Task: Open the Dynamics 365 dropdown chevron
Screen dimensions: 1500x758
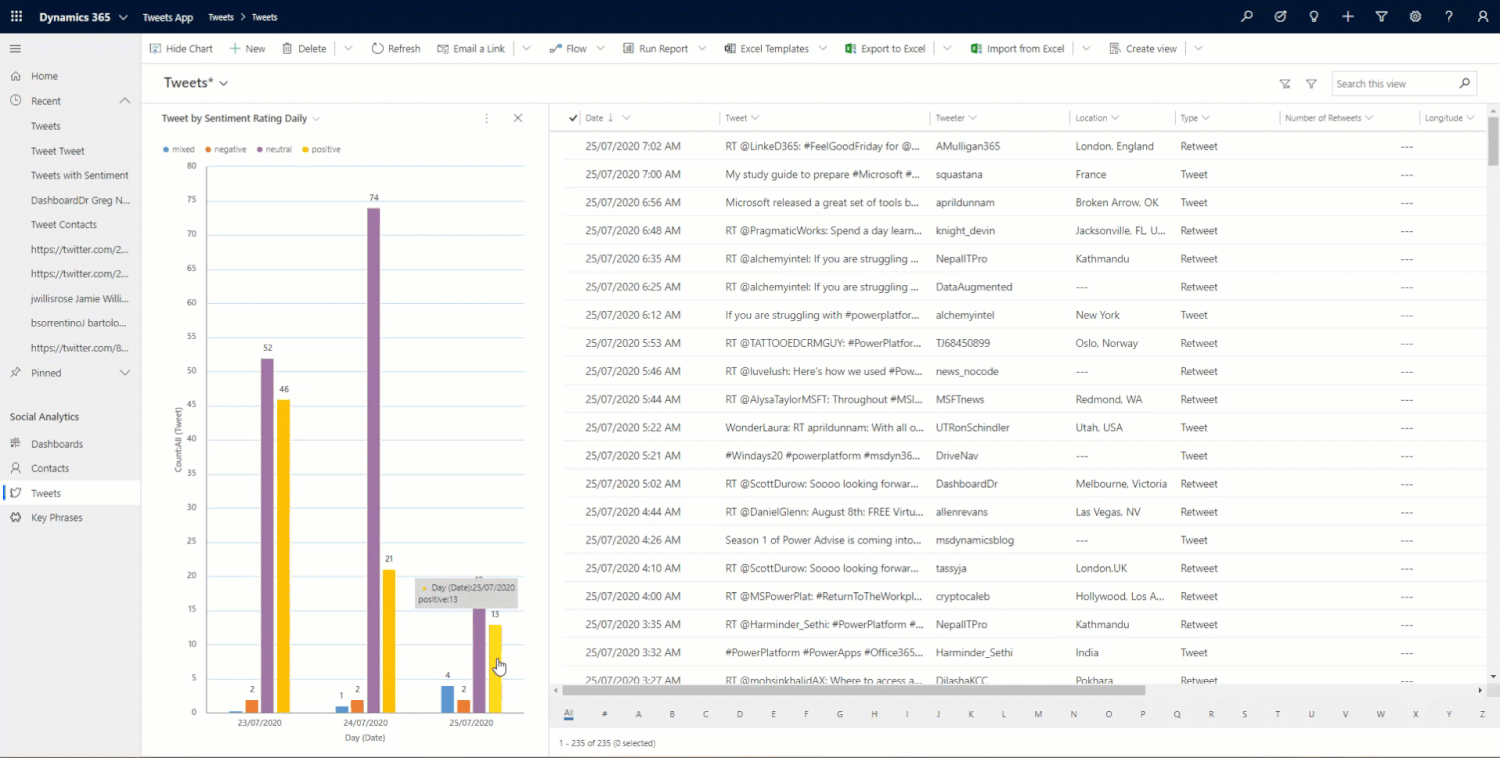Action: pos(123,17)
